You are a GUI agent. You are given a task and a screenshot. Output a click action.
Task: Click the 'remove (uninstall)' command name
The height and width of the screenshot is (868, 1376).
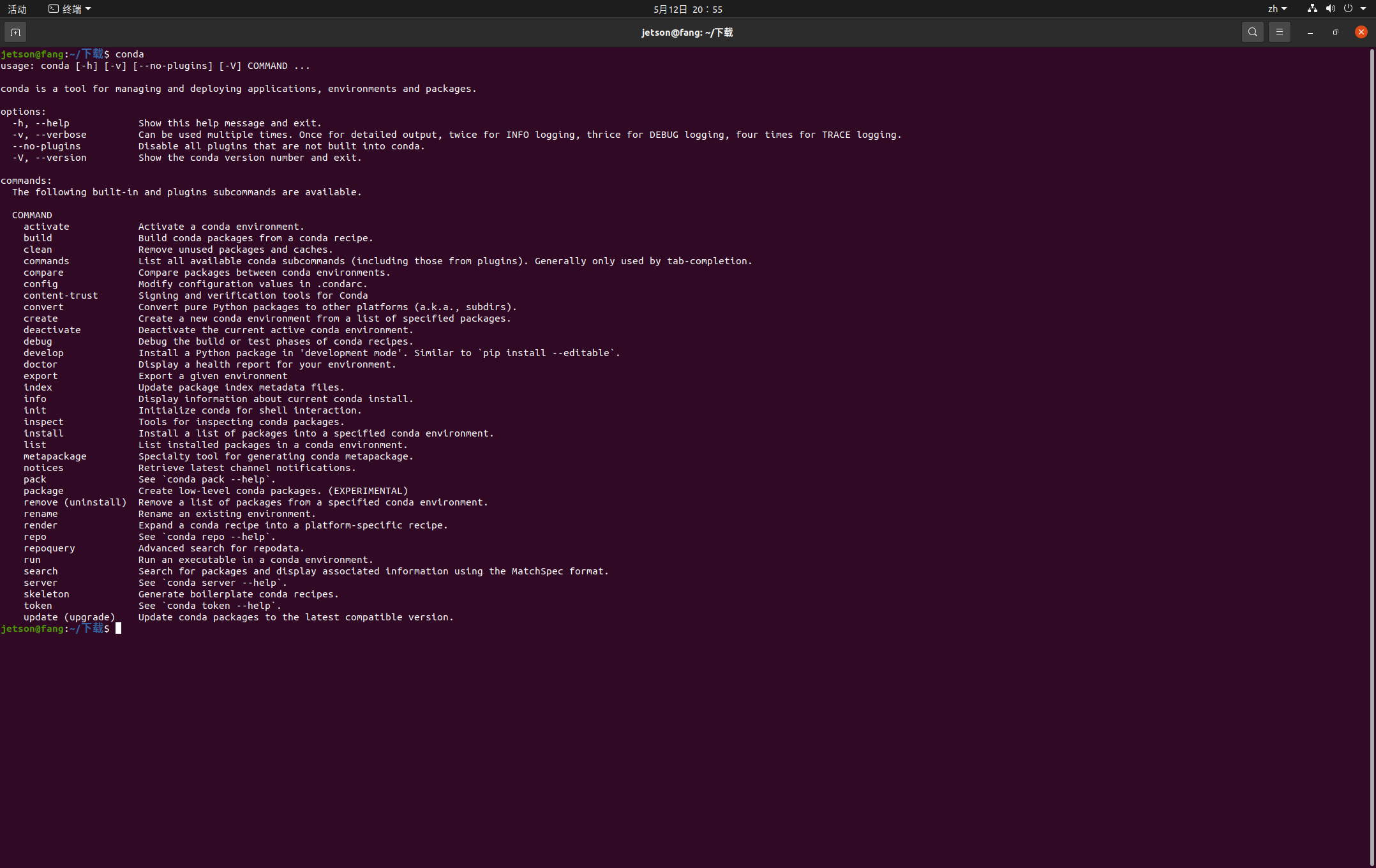(x=75, y=502)
